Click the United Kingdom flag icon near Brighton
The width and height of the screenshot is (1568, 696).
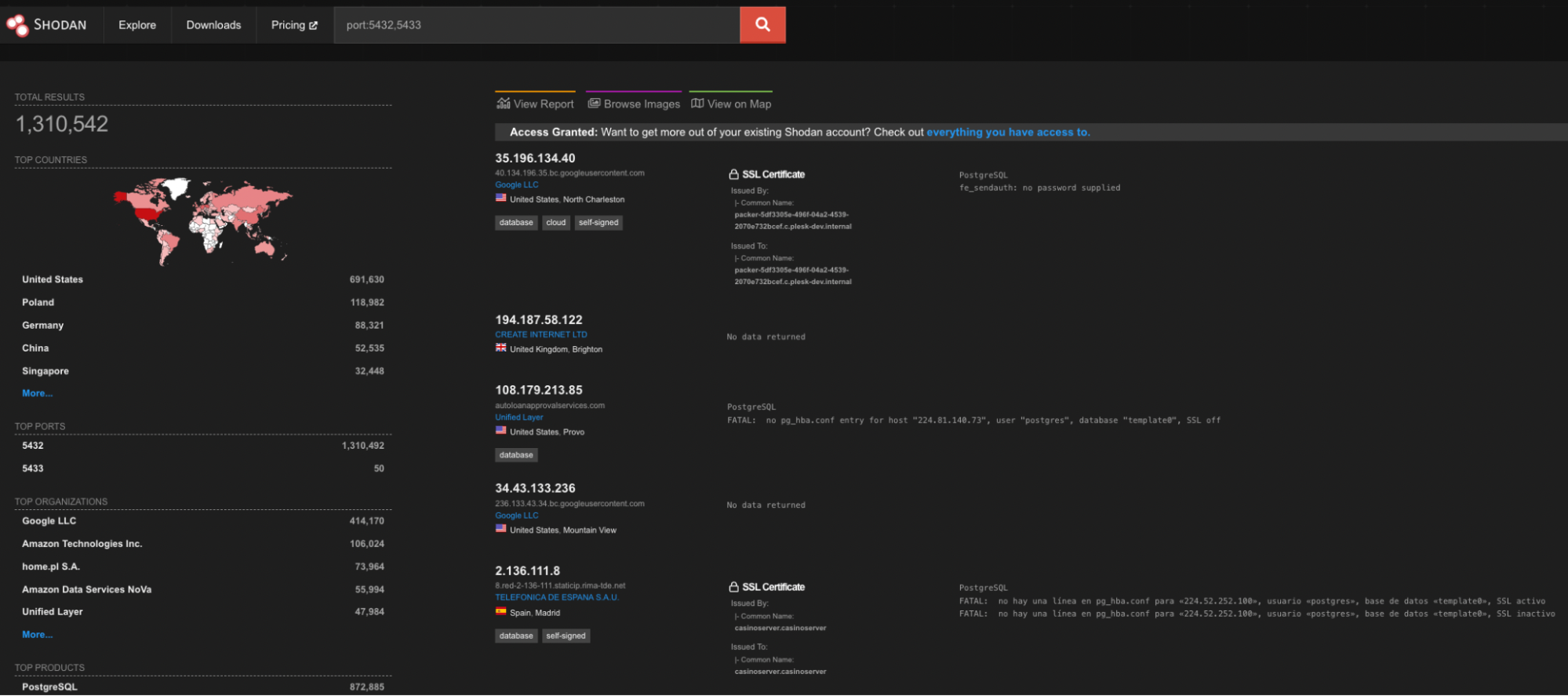click(500, 348)
